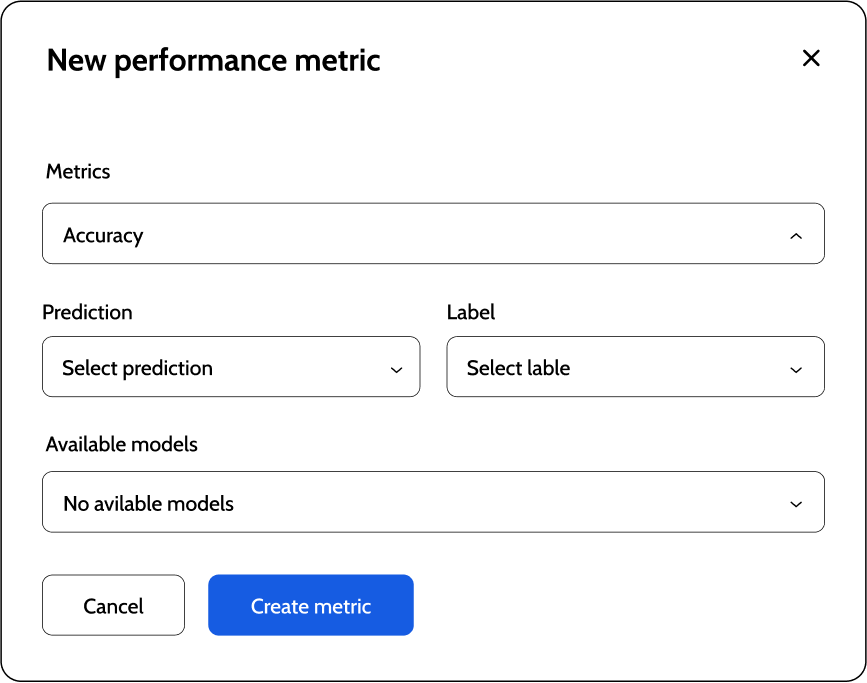Screen dimensions: 867x683
Task: Expand the Label dropdown field
Action: click(634, 367)
